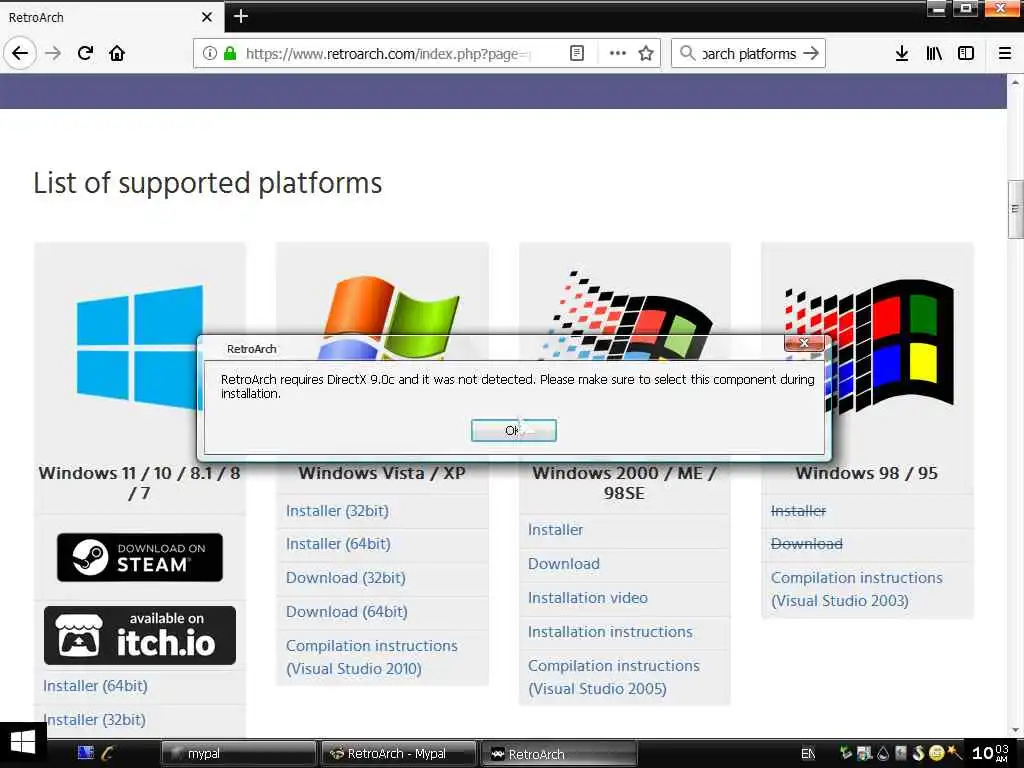Click the Download on Steam badge
The image size is (1024, 768).
coord(140,557)
